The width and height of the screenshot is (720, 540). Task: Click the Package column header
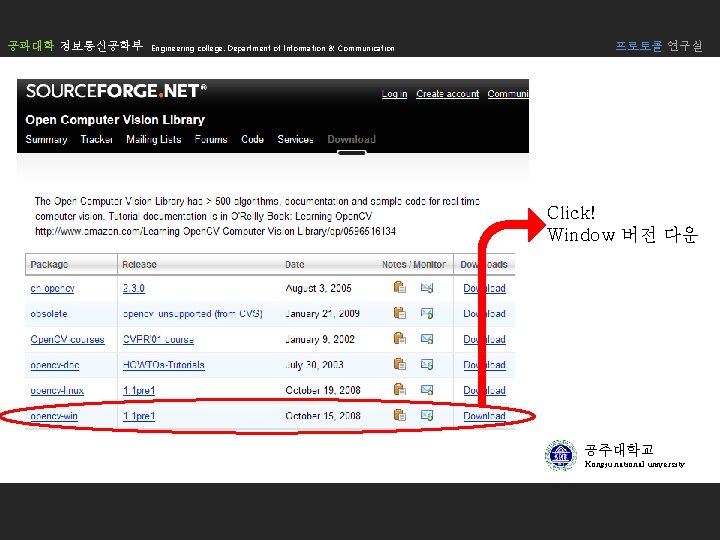point(49,264)
